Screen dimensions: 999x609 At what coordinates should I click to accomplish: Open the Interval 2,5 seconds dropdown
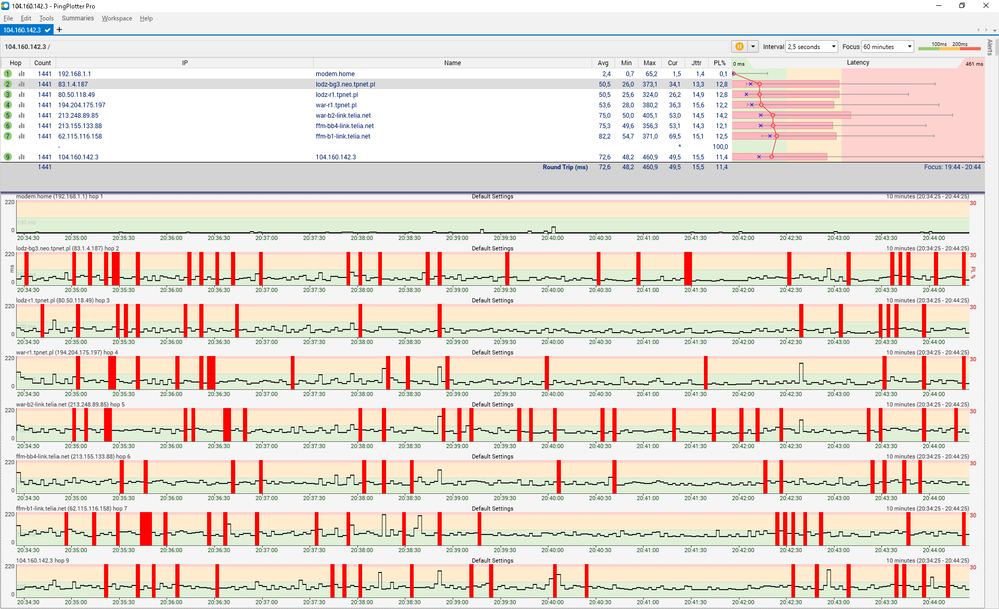811,46
